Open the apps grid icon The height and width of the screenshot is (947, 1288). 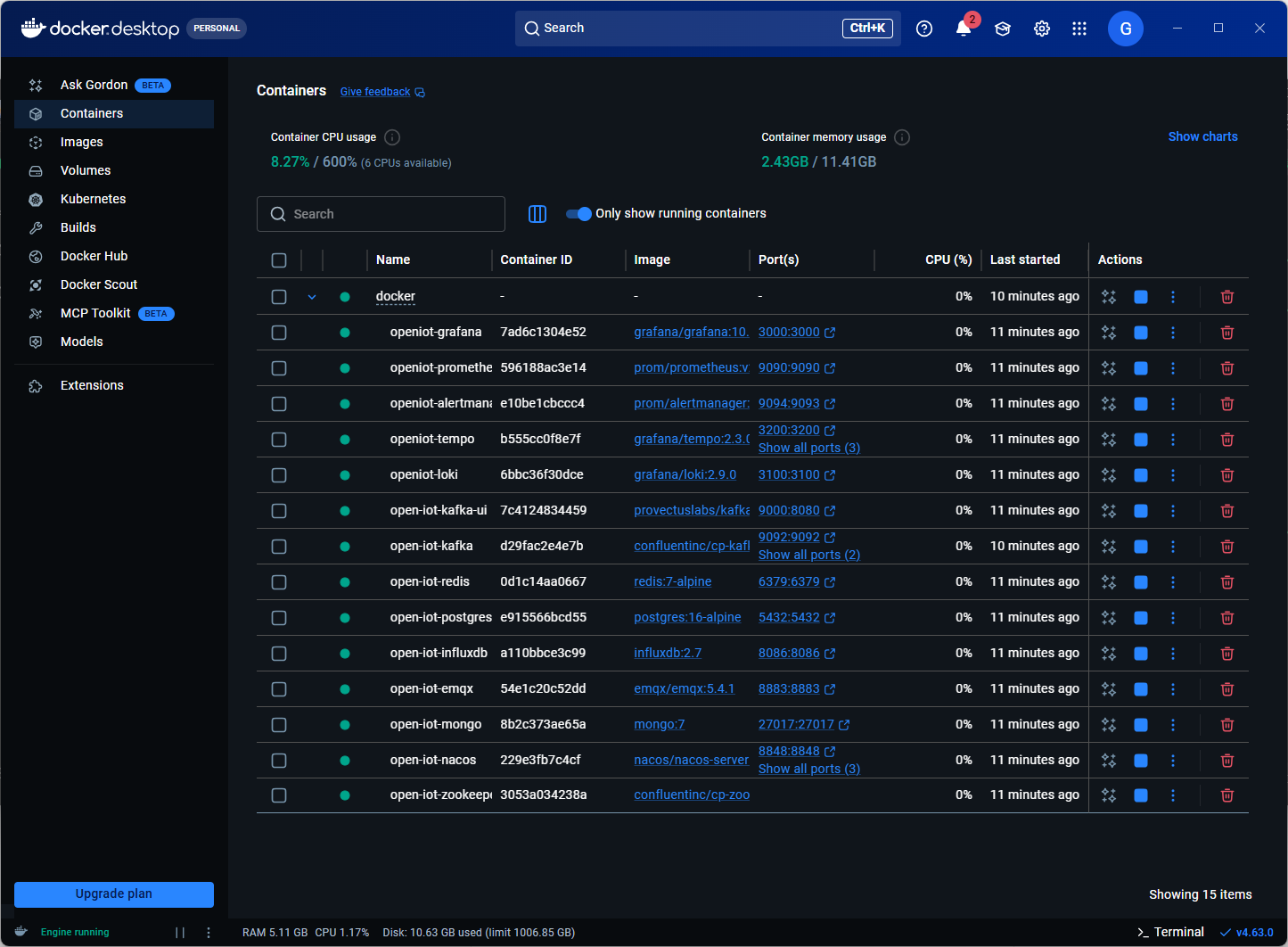pos(1079,29)
